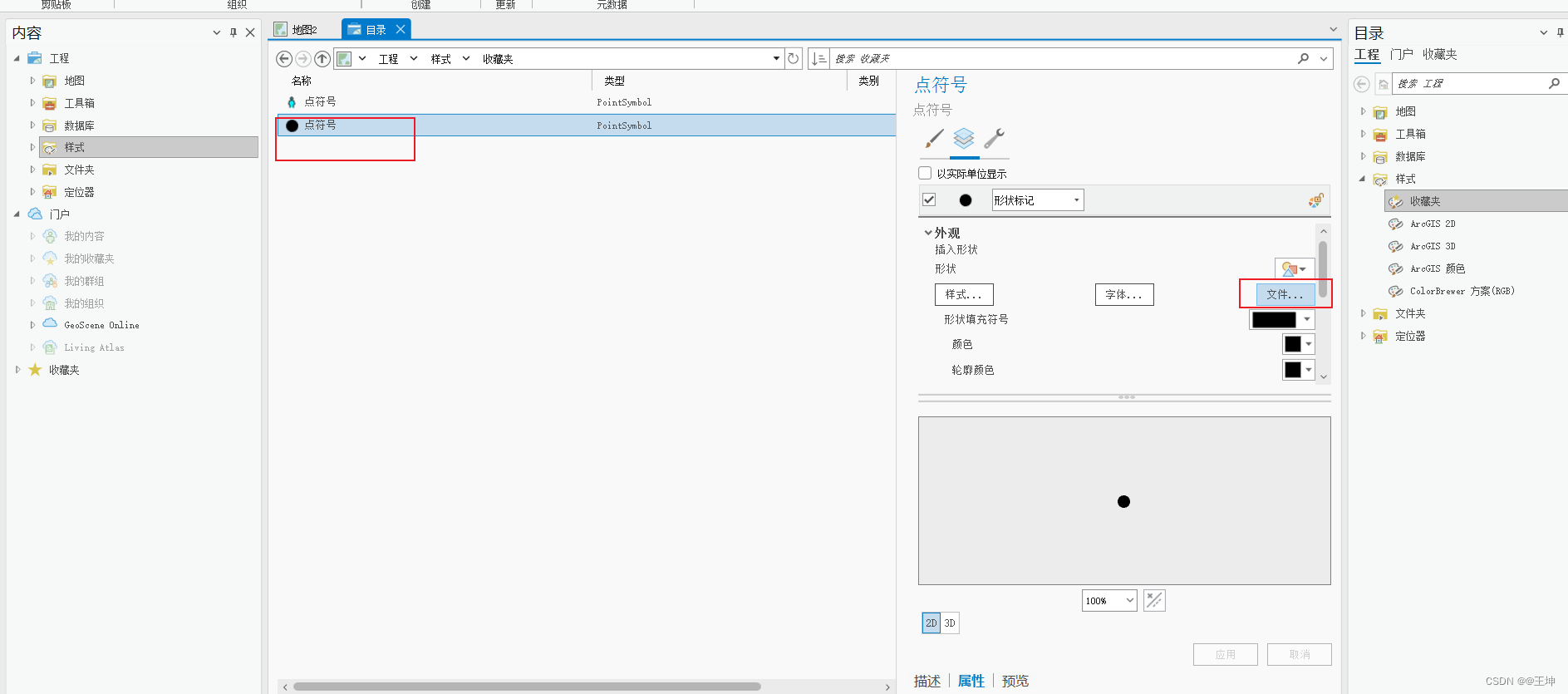Image resolution: width=1568 pixels, height=694 pixels.
Task: Click the symbol layer options icon right of 形状标记
Action: [1315, 200]
